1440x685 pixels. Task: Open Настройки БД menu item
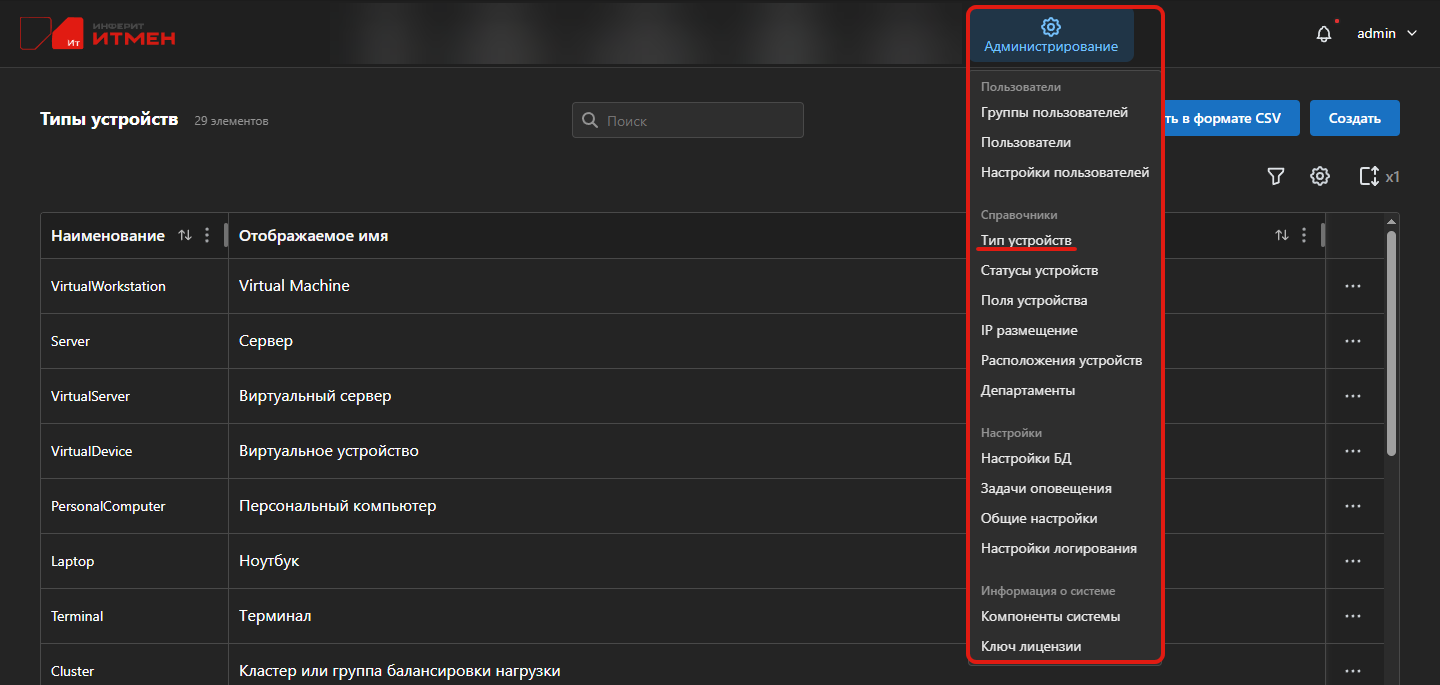[1026, 458]
